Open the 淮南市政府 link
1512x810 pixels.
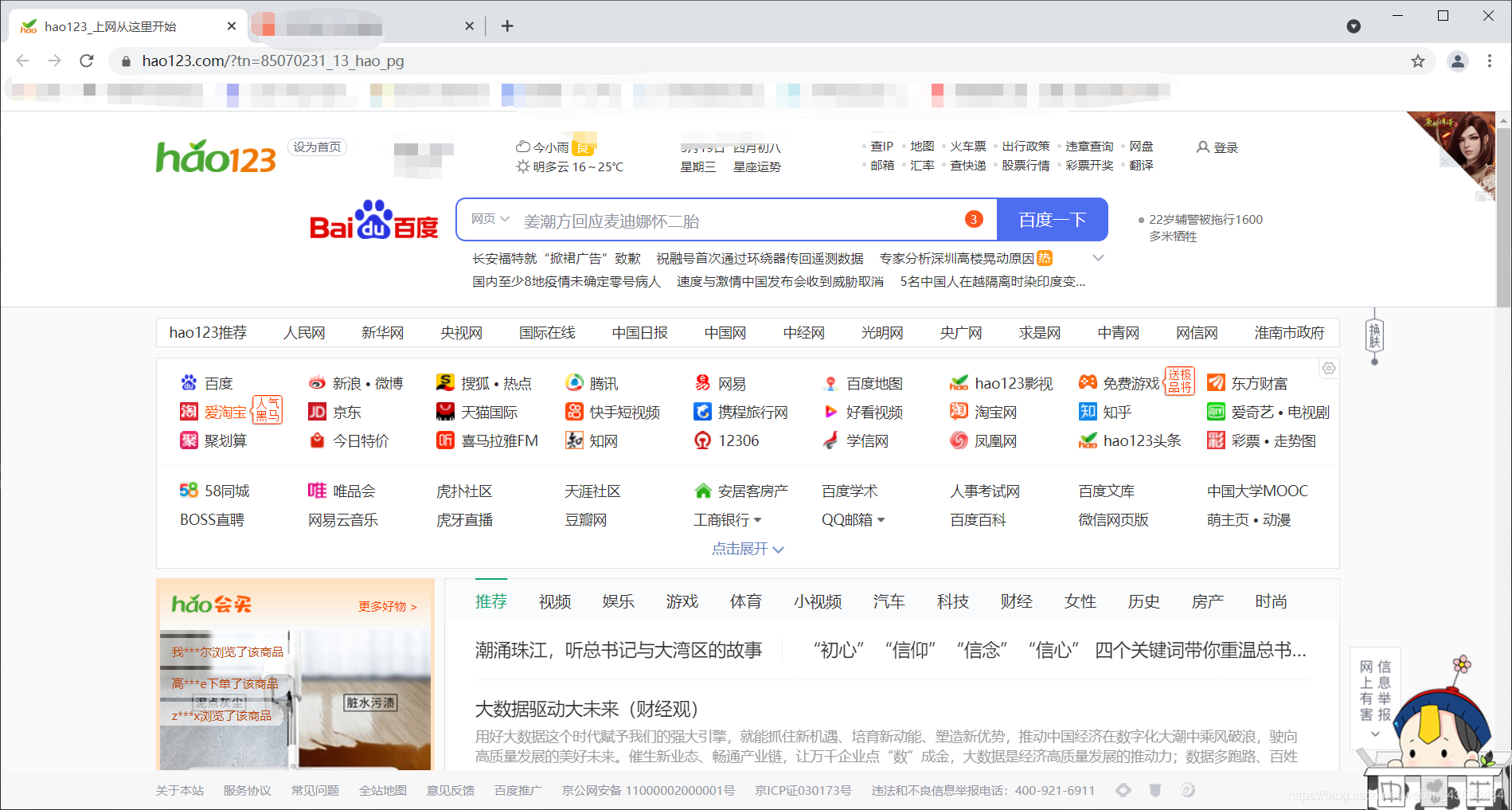[1290, 332]
